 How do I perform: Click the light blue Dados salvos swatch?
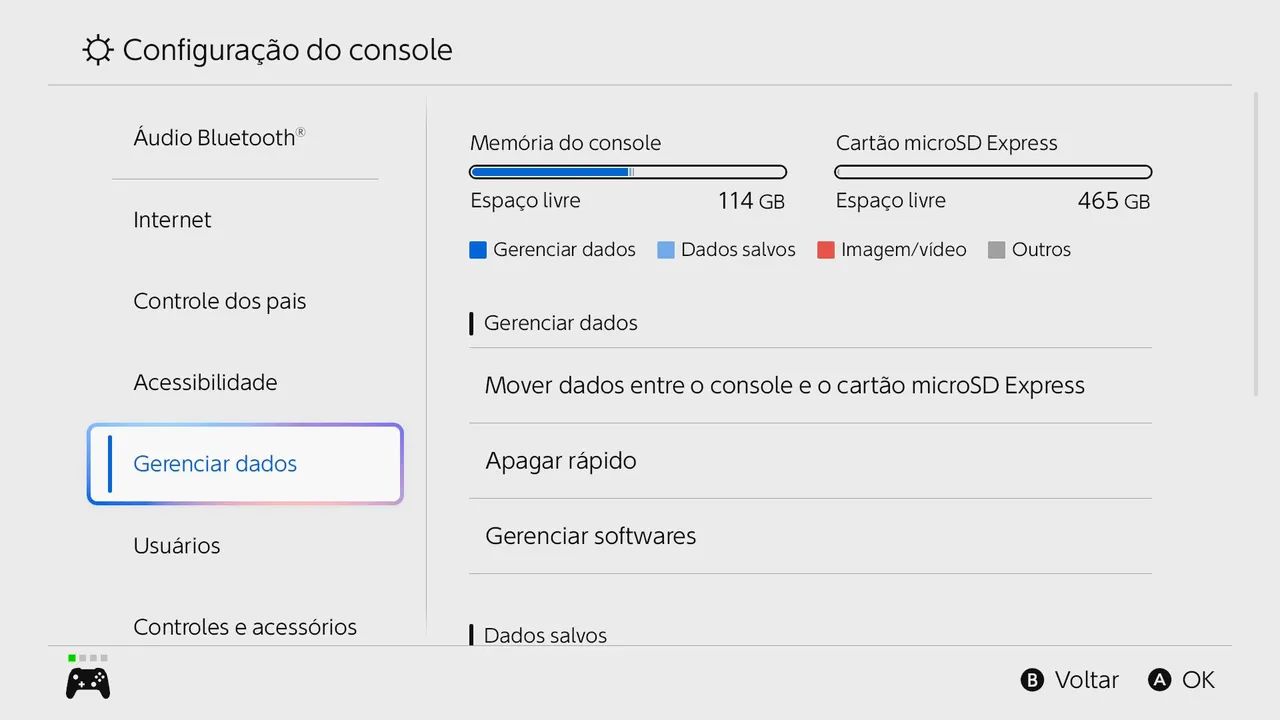[x=666, y=250]
